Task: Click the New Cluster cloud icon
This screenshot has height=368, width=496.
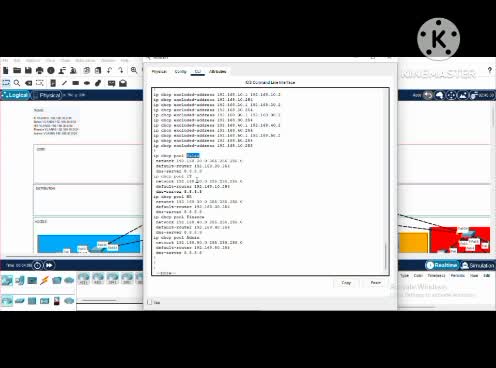Action: tap(439, 95)
